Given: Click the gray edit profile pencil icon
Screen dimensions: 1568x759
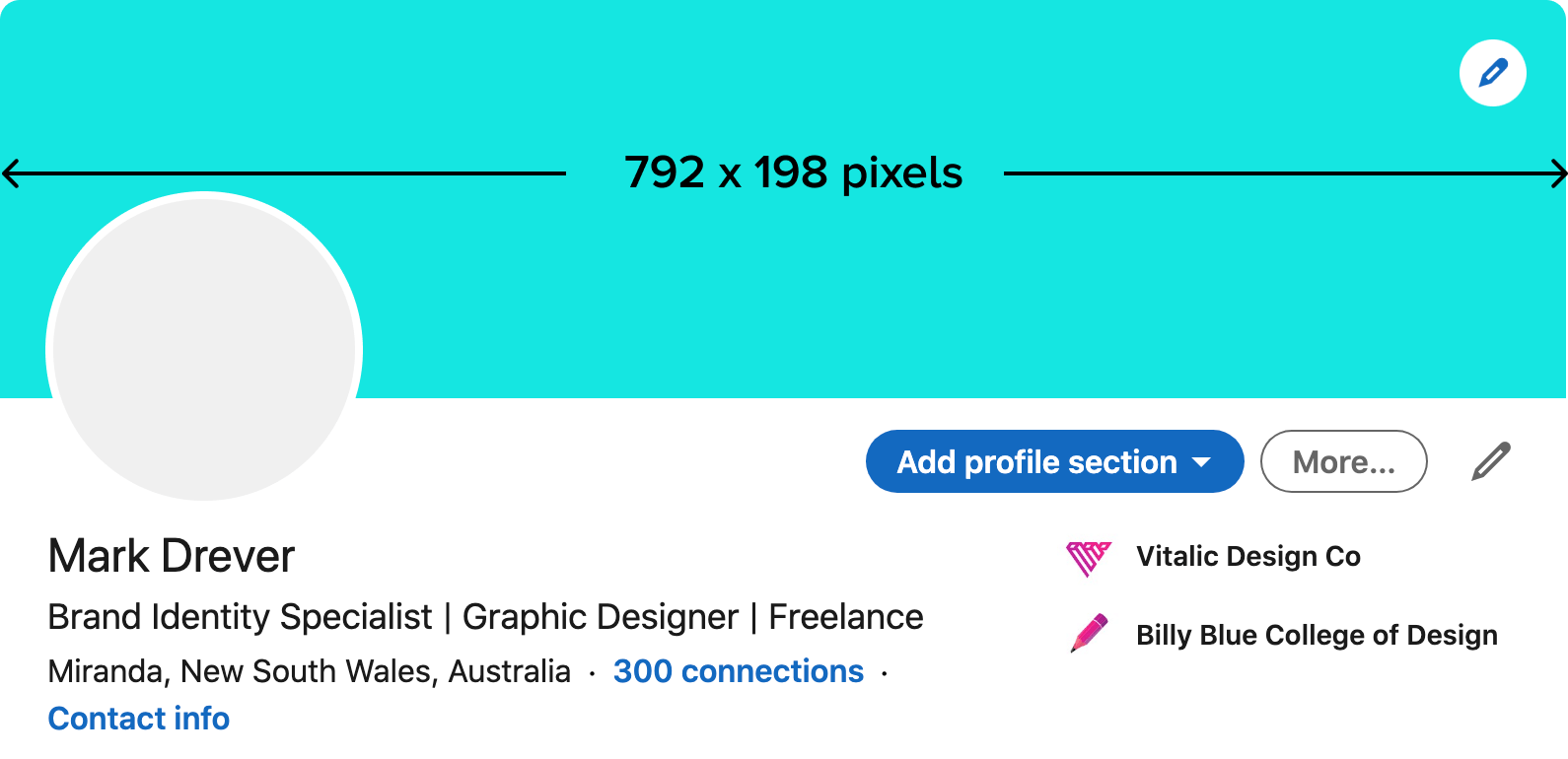Looking at the screenshot, I should tap(1491, 461).
